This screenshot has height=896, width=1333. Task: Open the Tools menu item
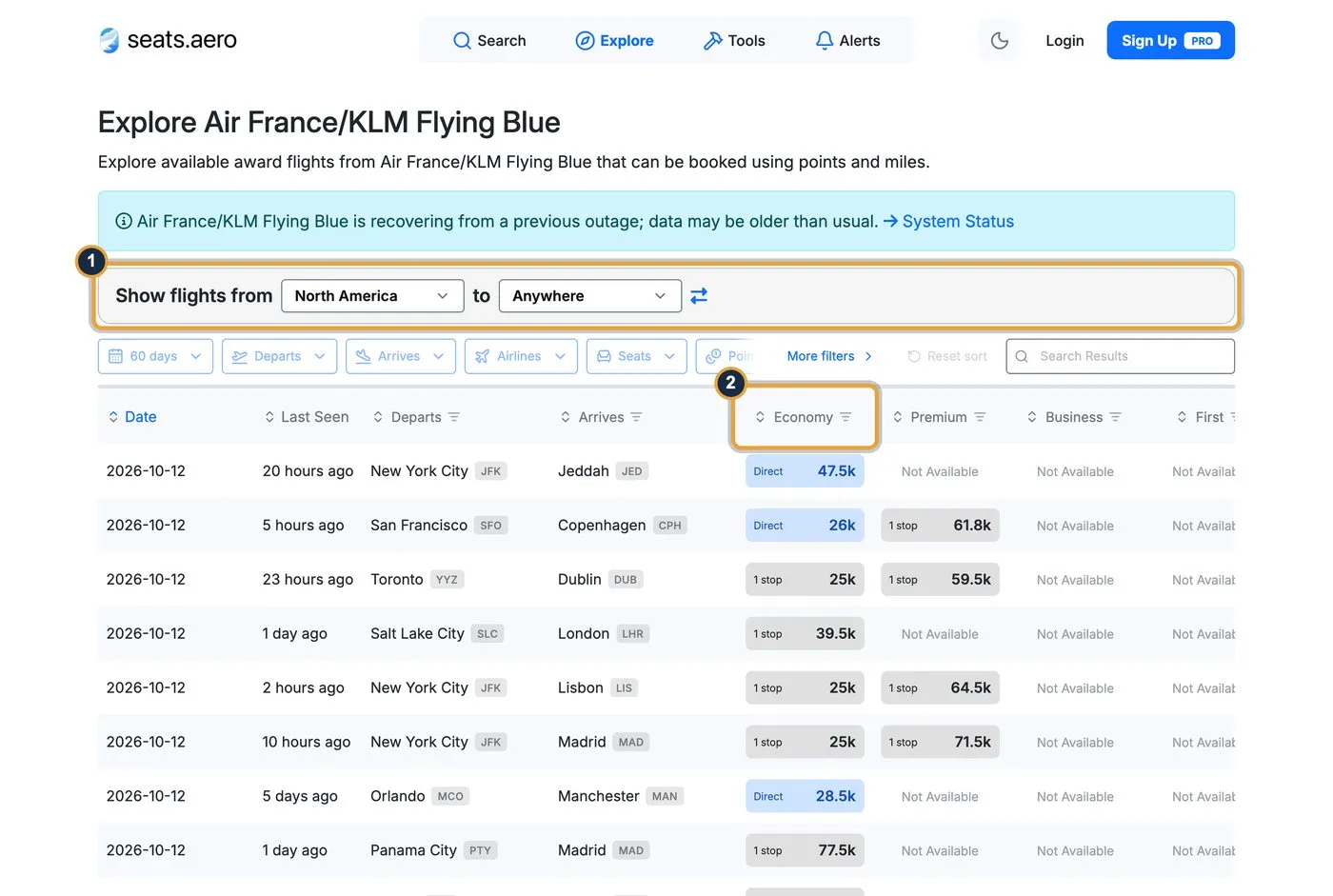pyautogui.click(x=734, y=41)
